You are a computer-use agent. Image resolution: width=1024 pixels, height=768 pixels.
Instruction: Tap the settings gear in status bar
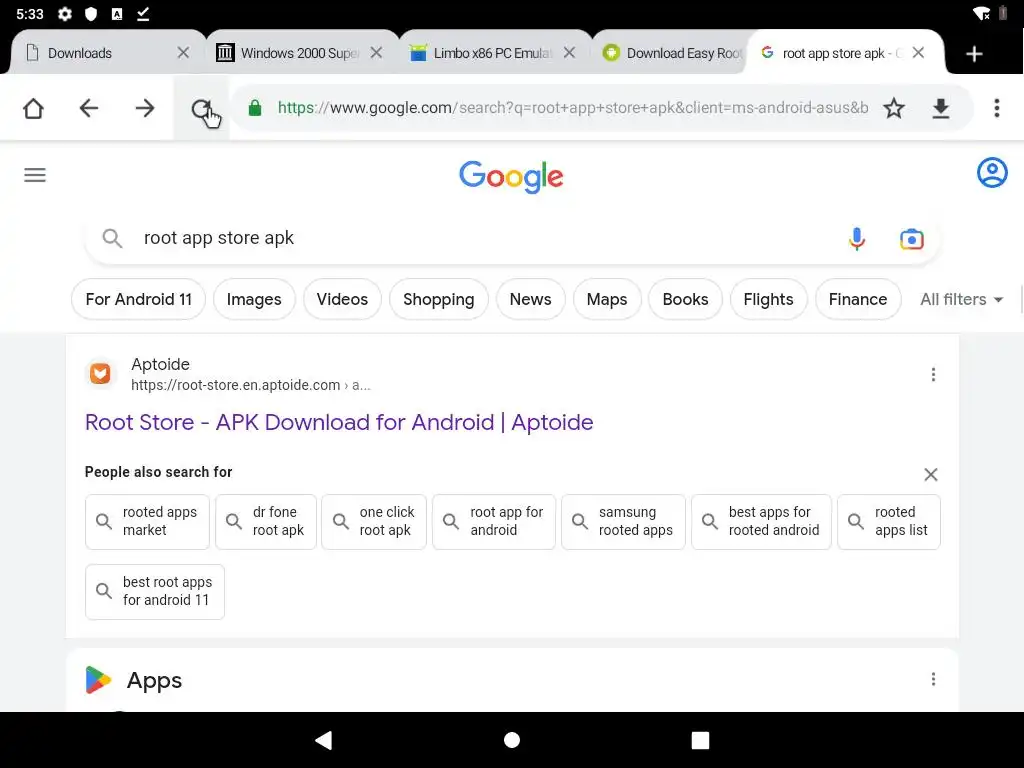pyautogui.click(x=65, y=14)
